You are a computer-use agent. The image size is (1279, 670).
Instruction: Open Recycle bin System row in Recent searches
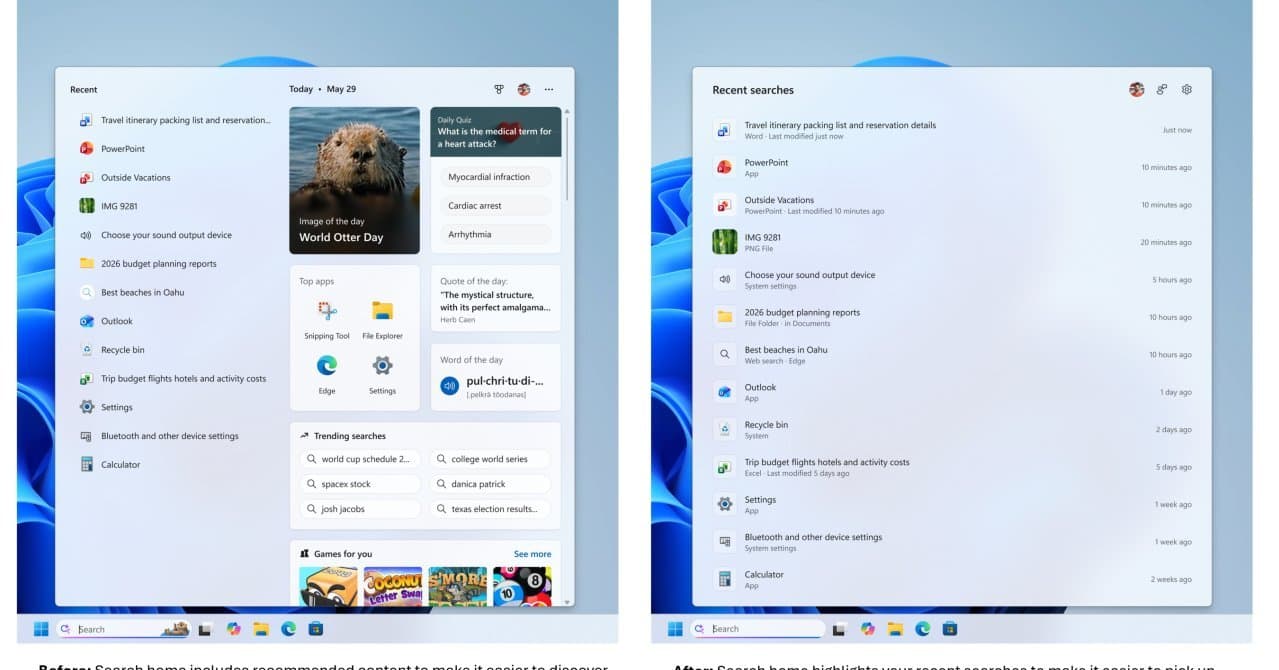pyautogui.click(x=952, y=429)
